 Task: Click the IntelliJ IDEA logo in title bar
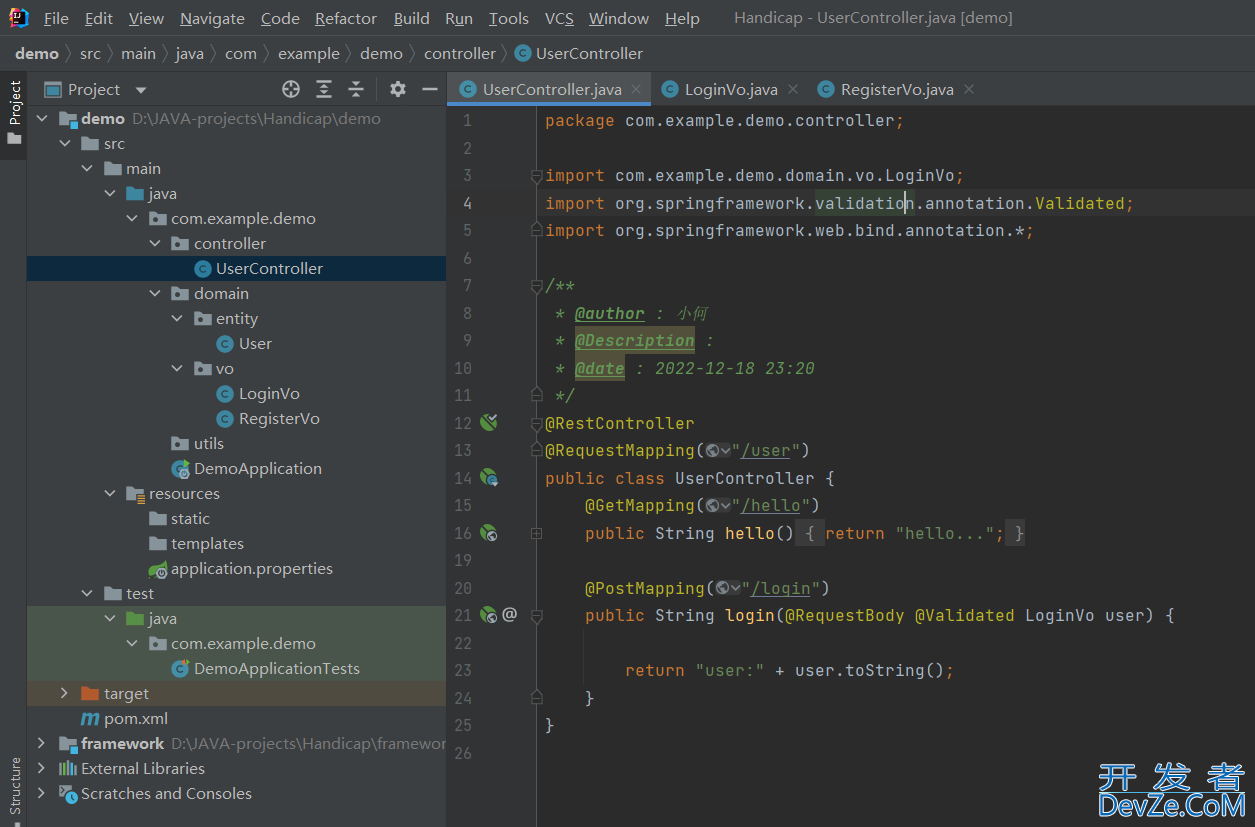tap(18, 18)
